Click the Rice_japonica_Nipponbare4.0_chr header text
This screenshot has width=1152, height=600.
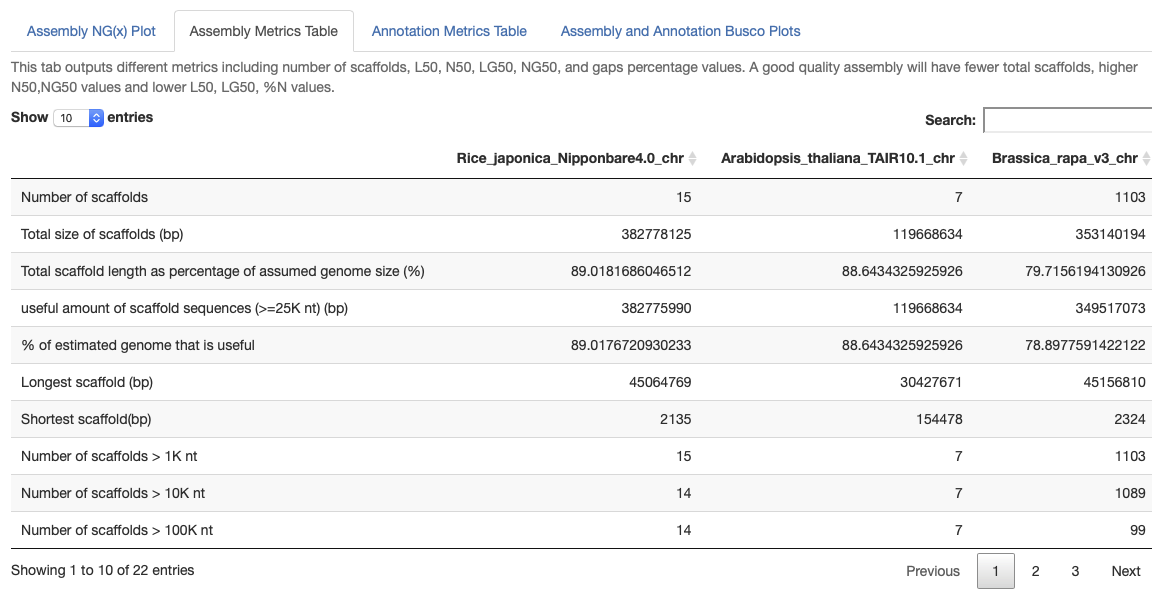pos(570,159)
